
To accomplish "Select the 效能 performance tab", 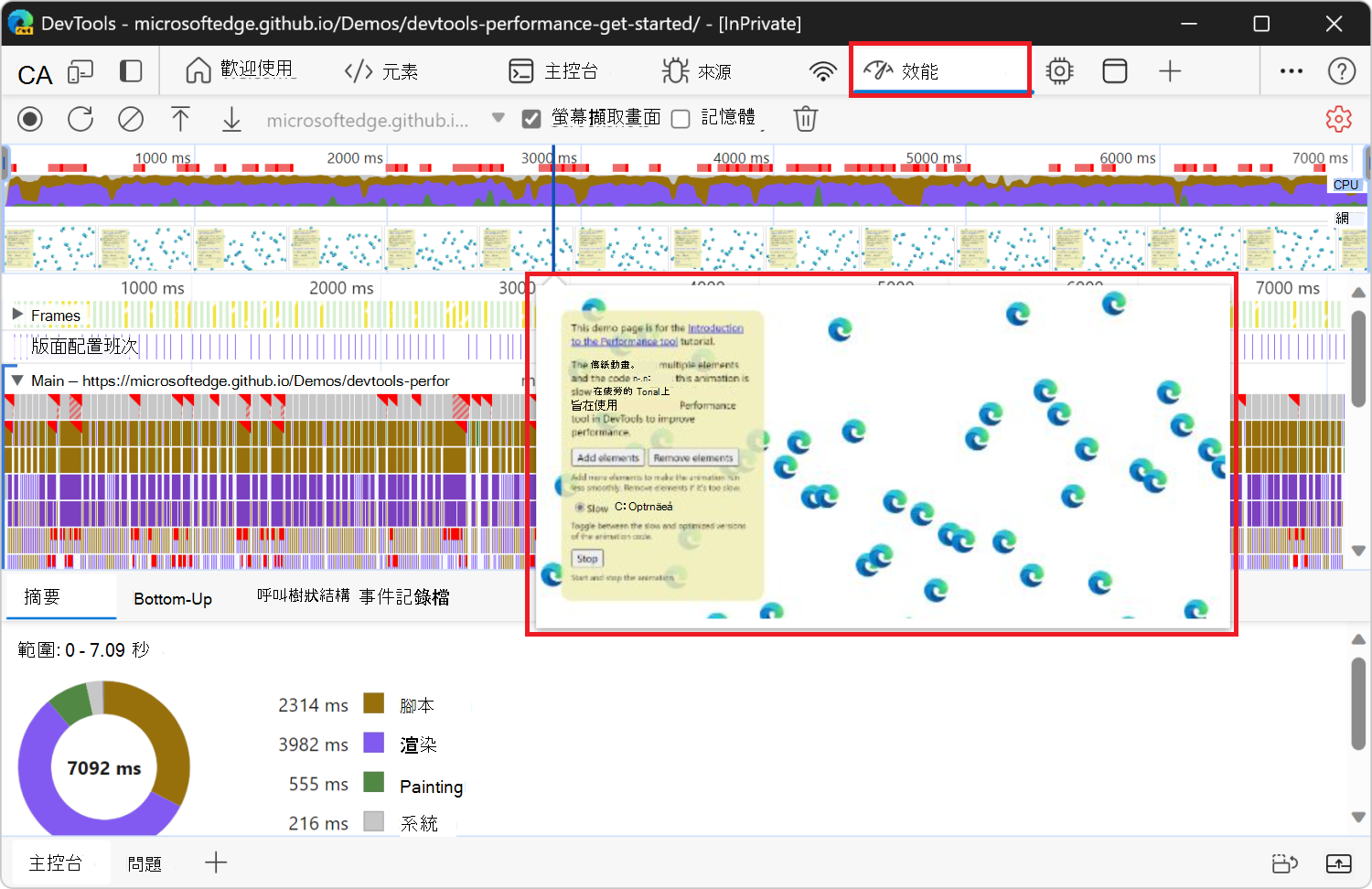I will (x=940, y=70).
